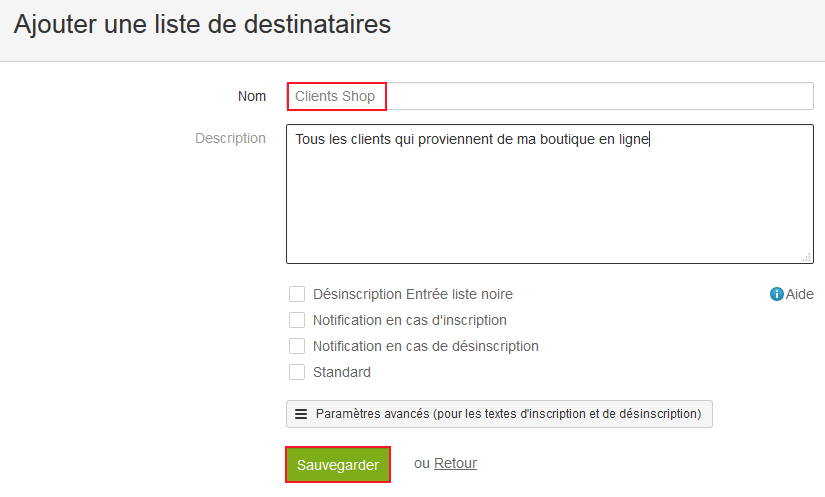Click the Ajouter une liste de destinataires heading
This screenshot has width=825, height=497.
pos(203,24)
